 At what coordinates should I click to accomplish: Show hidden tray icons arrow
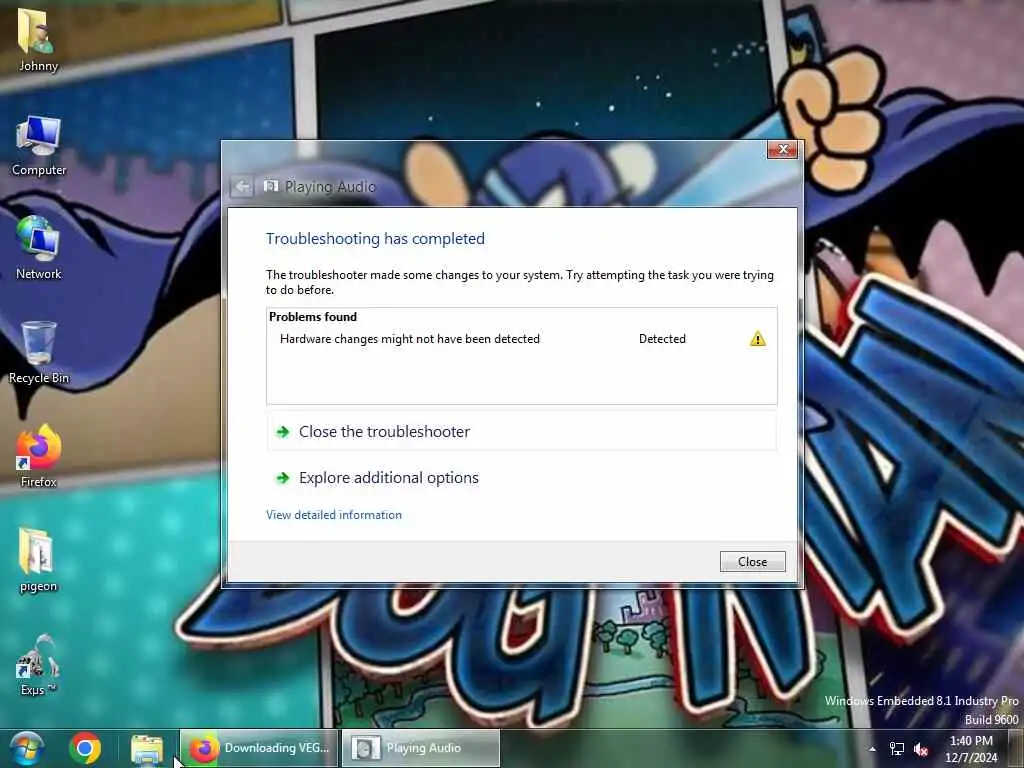872,749
